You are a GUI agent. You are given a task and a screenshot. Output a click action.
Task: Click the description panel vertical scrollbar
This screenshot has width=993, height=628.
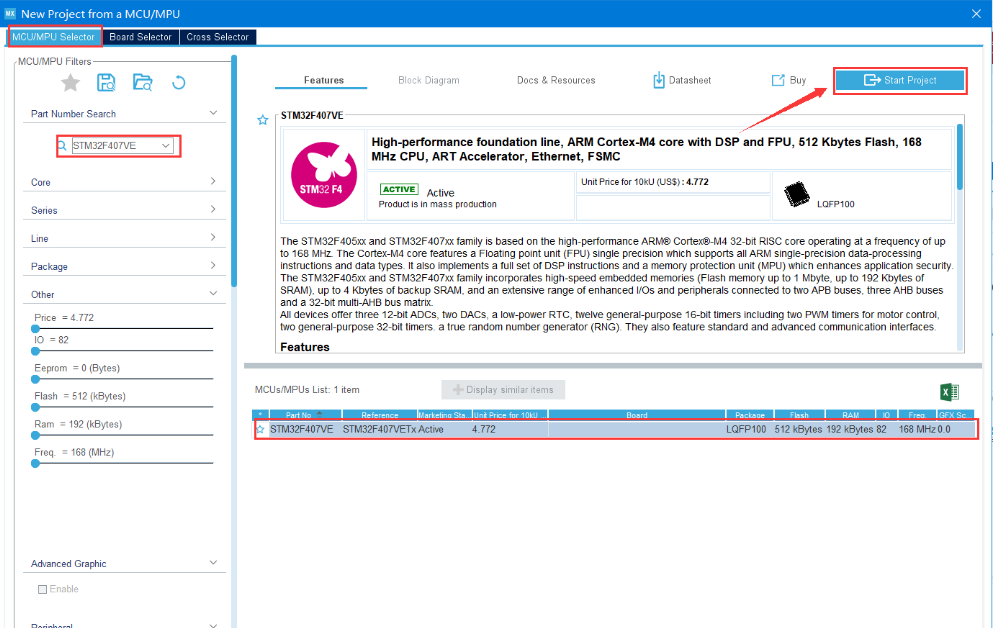(x=960, y=157)
